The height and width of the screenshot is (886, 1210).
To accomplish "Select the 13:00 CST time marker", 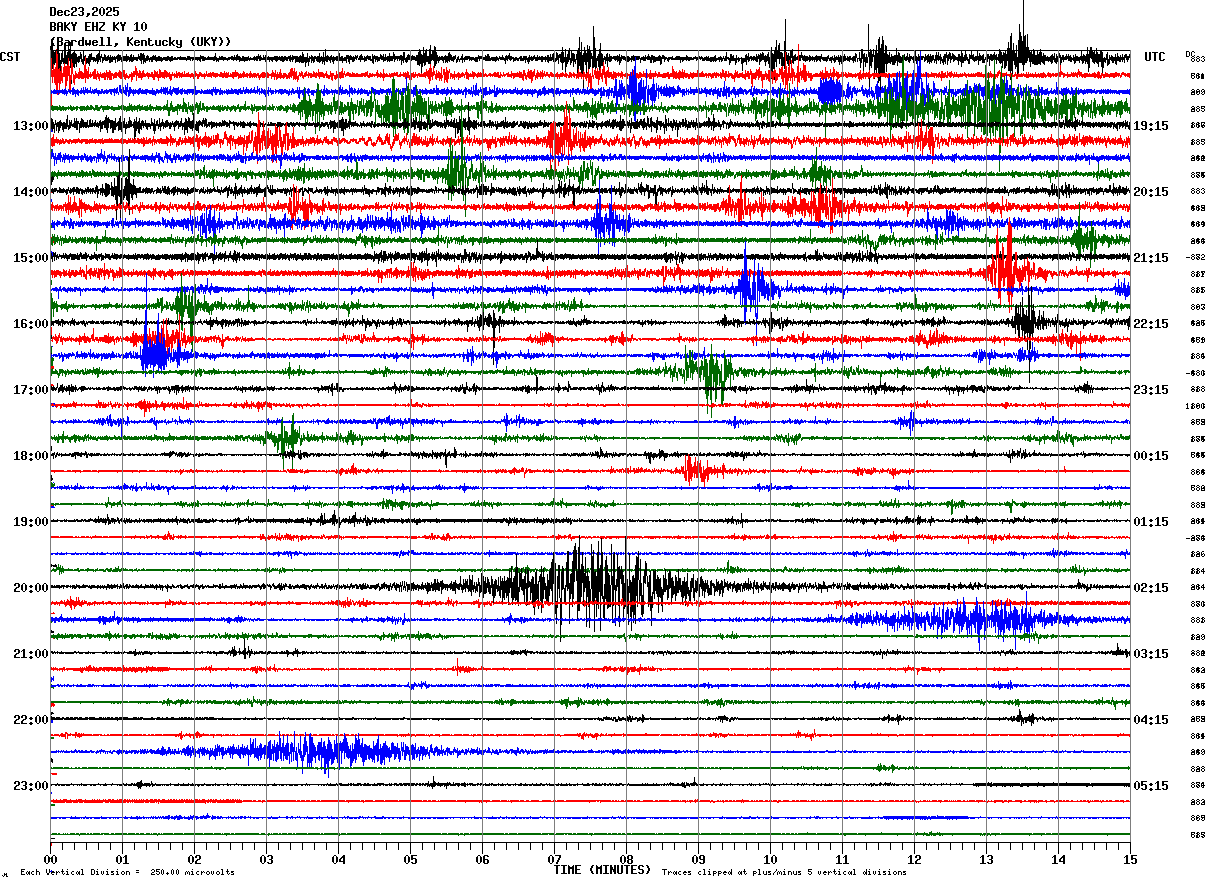I will coord(31,126).
